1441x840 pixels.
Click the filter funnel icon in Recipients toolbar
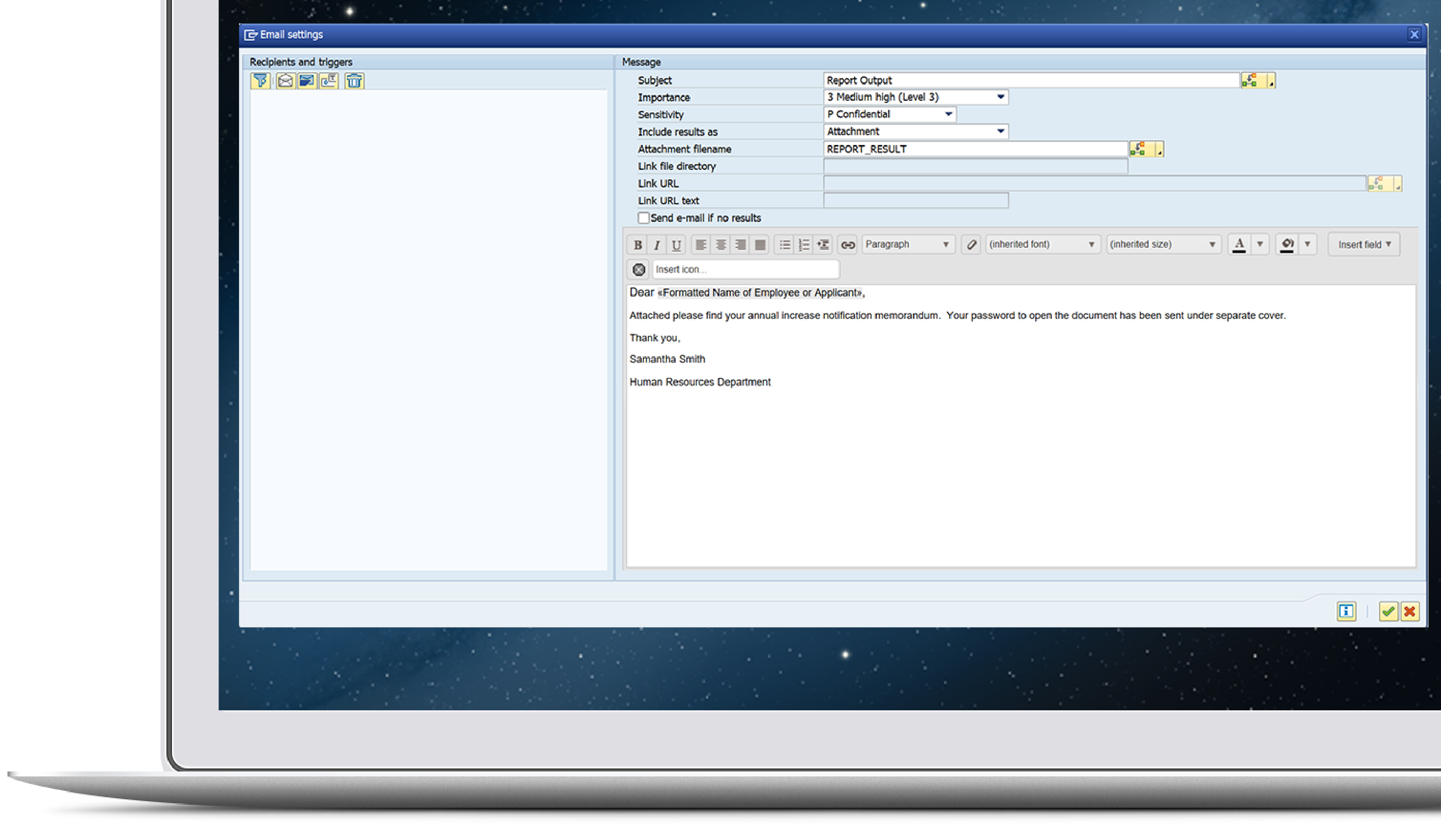[260, 80]
